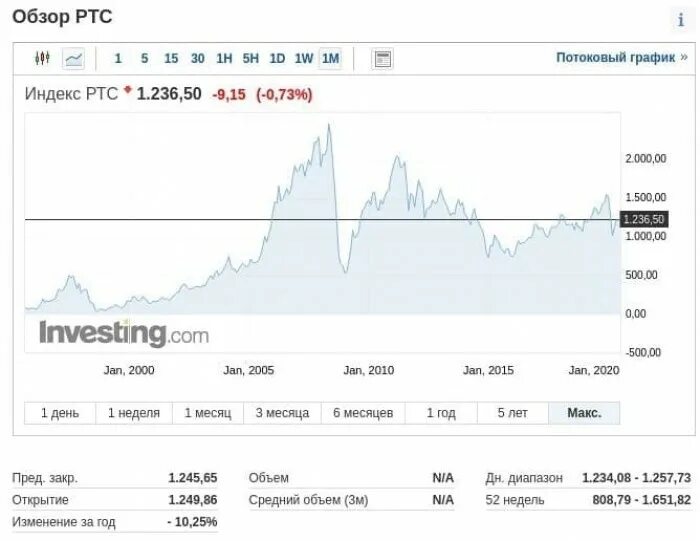Switch range to 1 день
The height and width of the screenshot is (541, 700).
click(x=60, y=413)
